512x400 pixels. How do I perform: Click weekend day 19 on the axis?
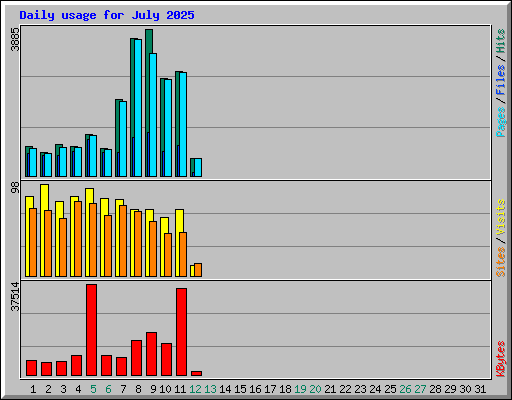click(x=300, y=389)
